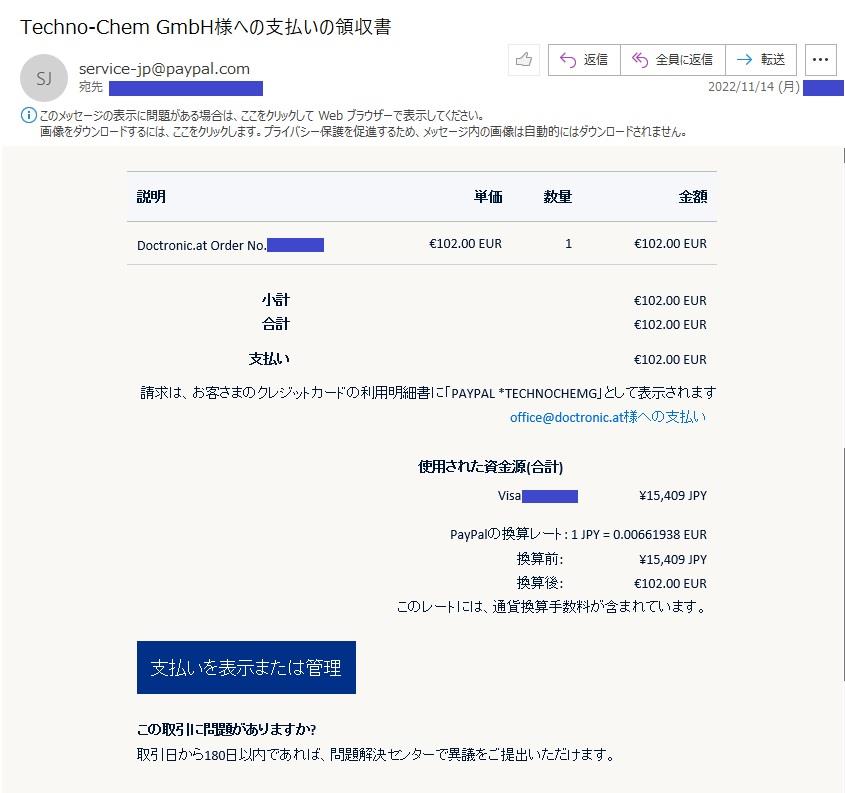The image size is (845, 793).
Task: Click the Visa funding source label
Action: click(x=509, y=496)
